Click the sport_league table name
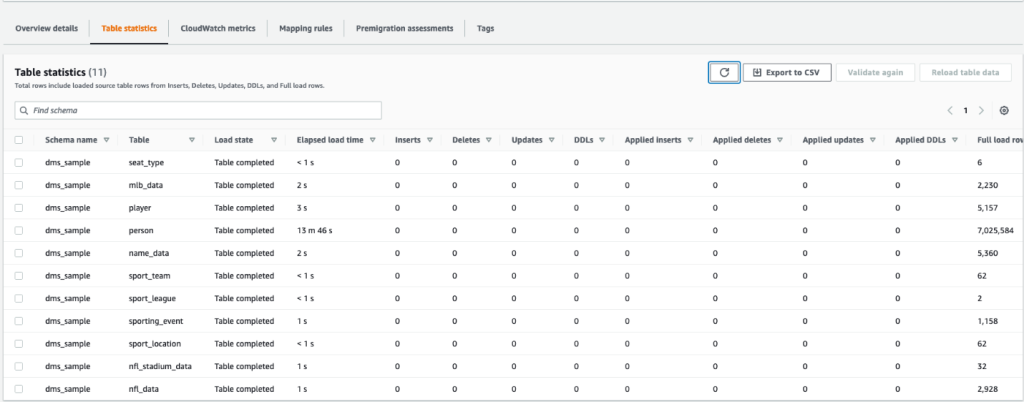Screen dimensions: 1024x402 click(x=152, y=298)
